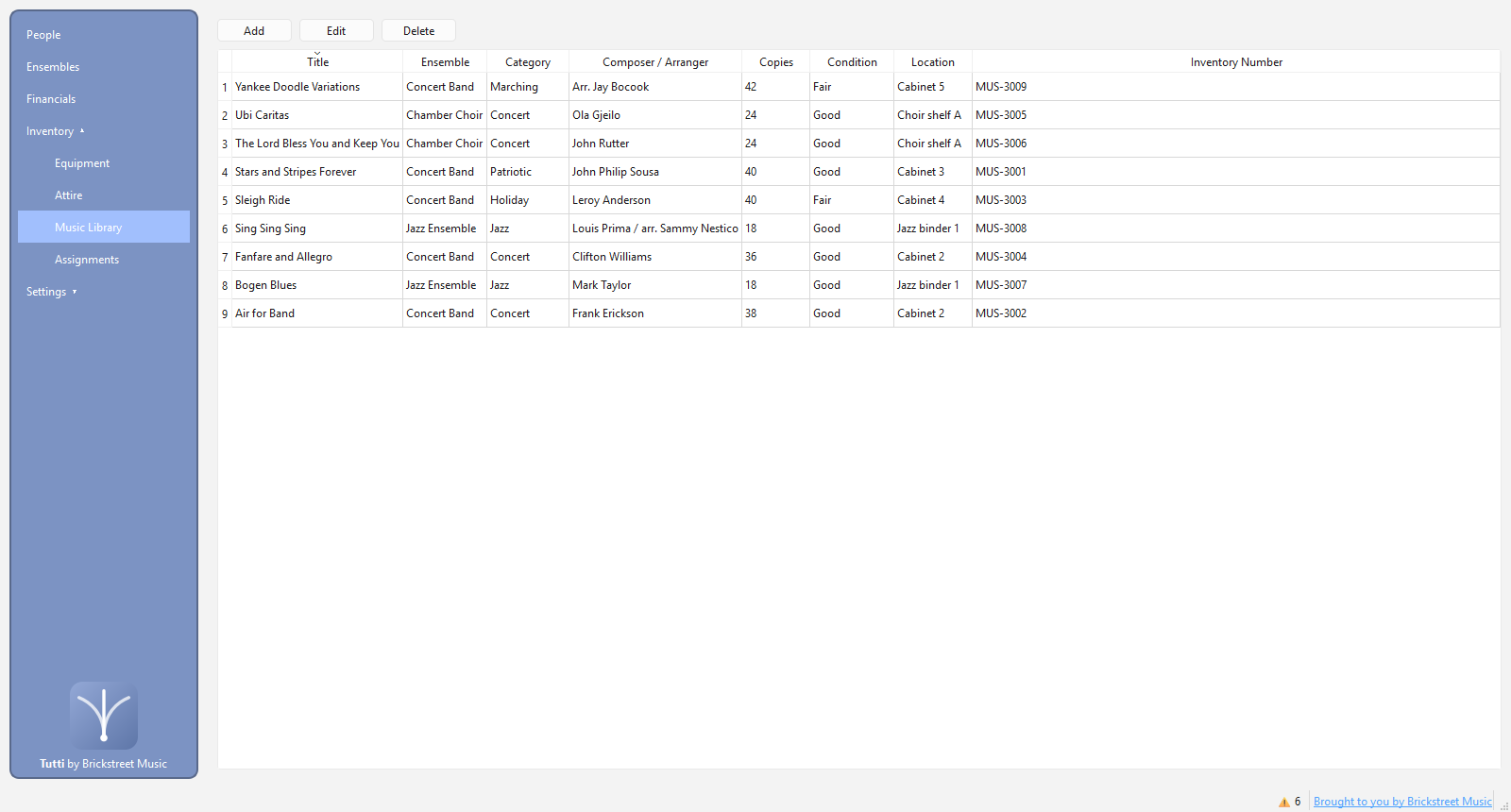Click the warning triangle status icon
The width and height of the screenshot is (1511, 812).
tap(1284, 802)
